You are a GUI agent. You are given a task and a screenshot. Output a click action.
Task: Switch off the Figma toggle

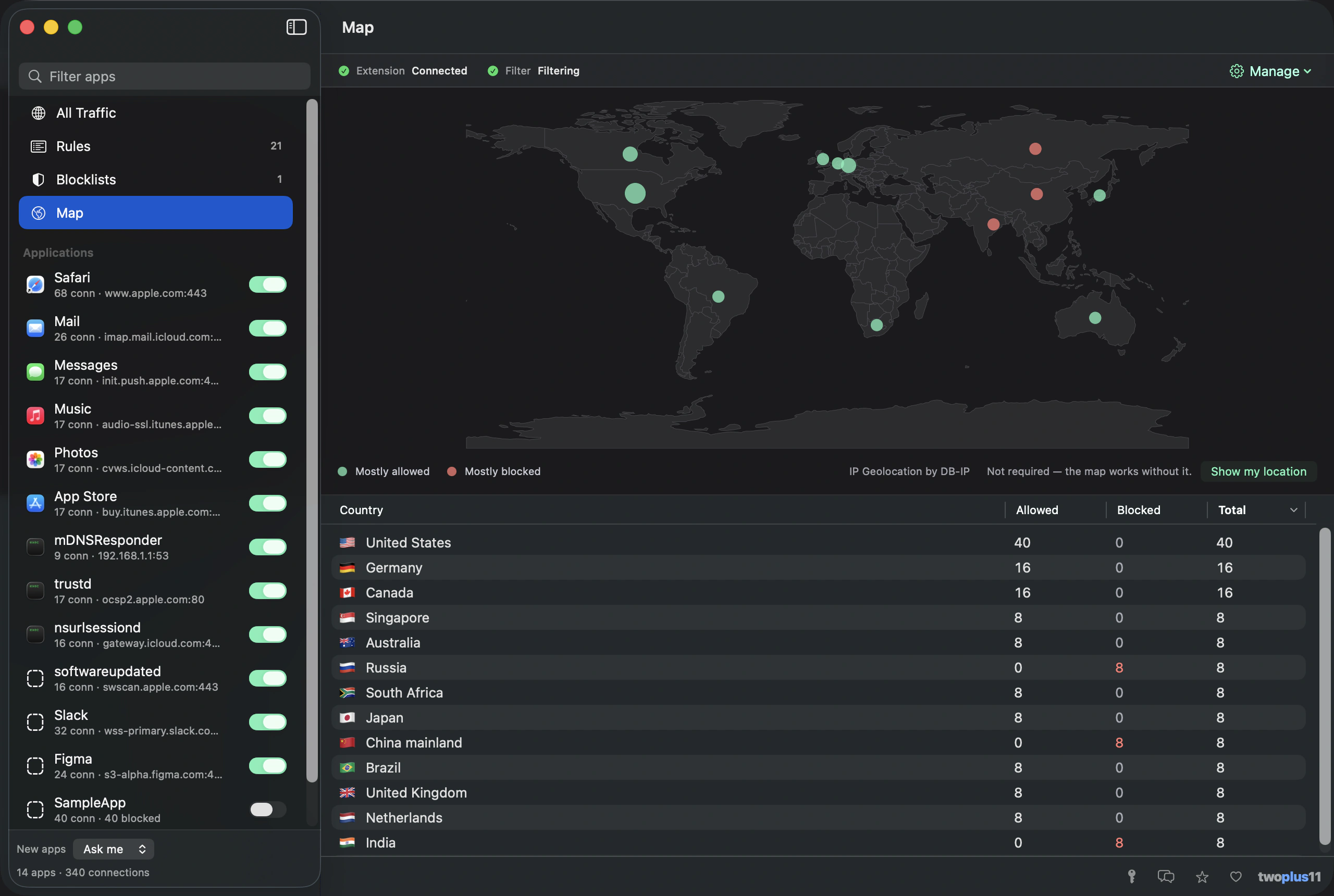267,766
